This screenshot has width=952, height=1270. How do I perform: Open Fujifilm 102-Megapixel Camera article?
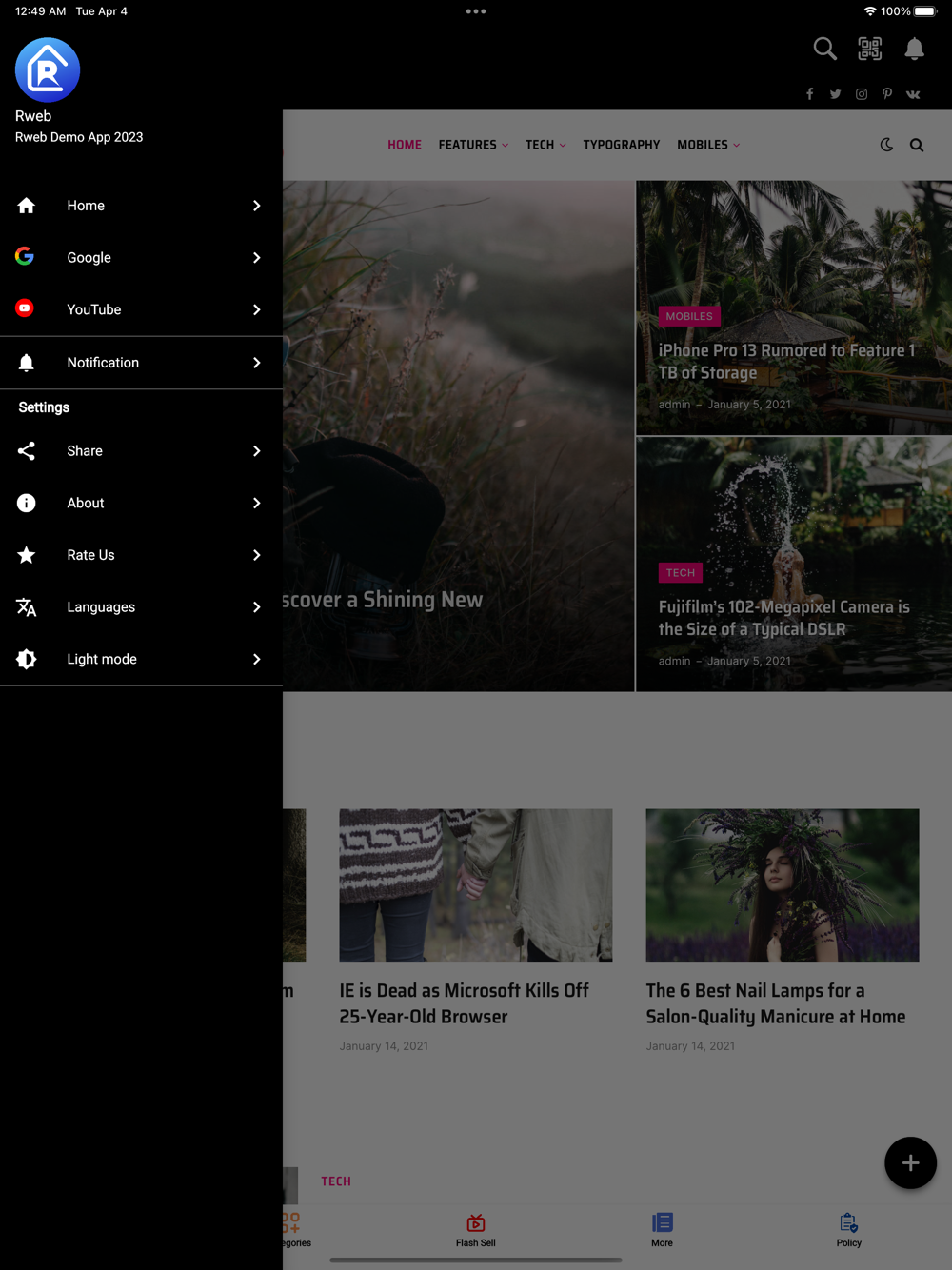pos(784,618)
